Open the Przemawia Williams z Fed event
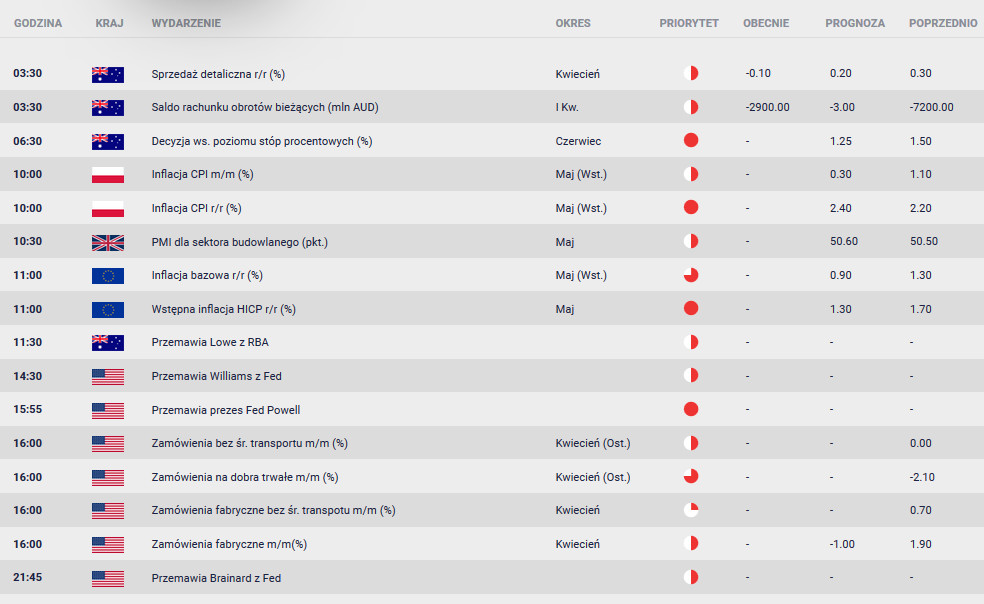This screenshot has height=604, width=984. (x=217, y=376)
